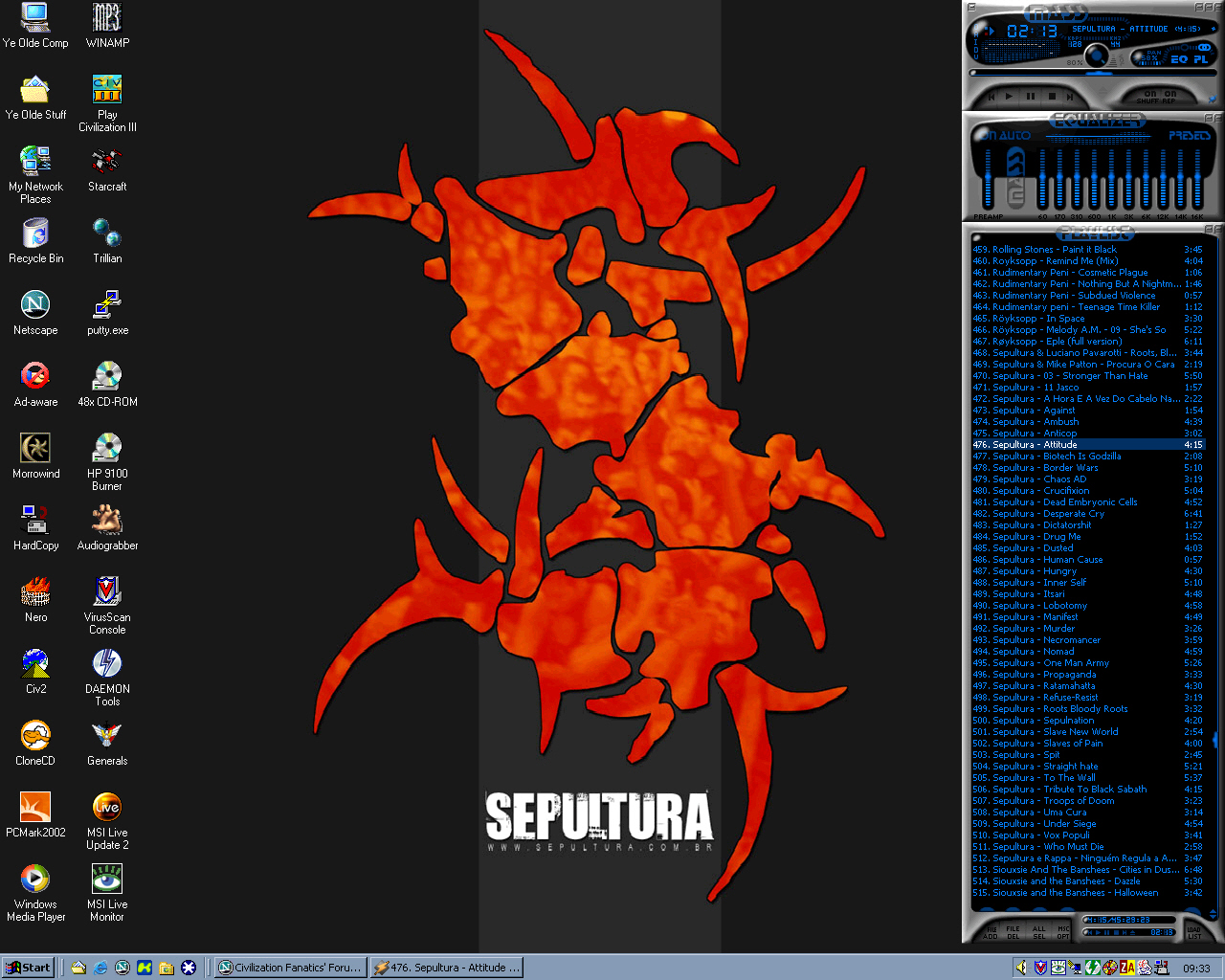Launch the Morrowind desktop icon
This screenshot has height=980, width=1225.
35,456
